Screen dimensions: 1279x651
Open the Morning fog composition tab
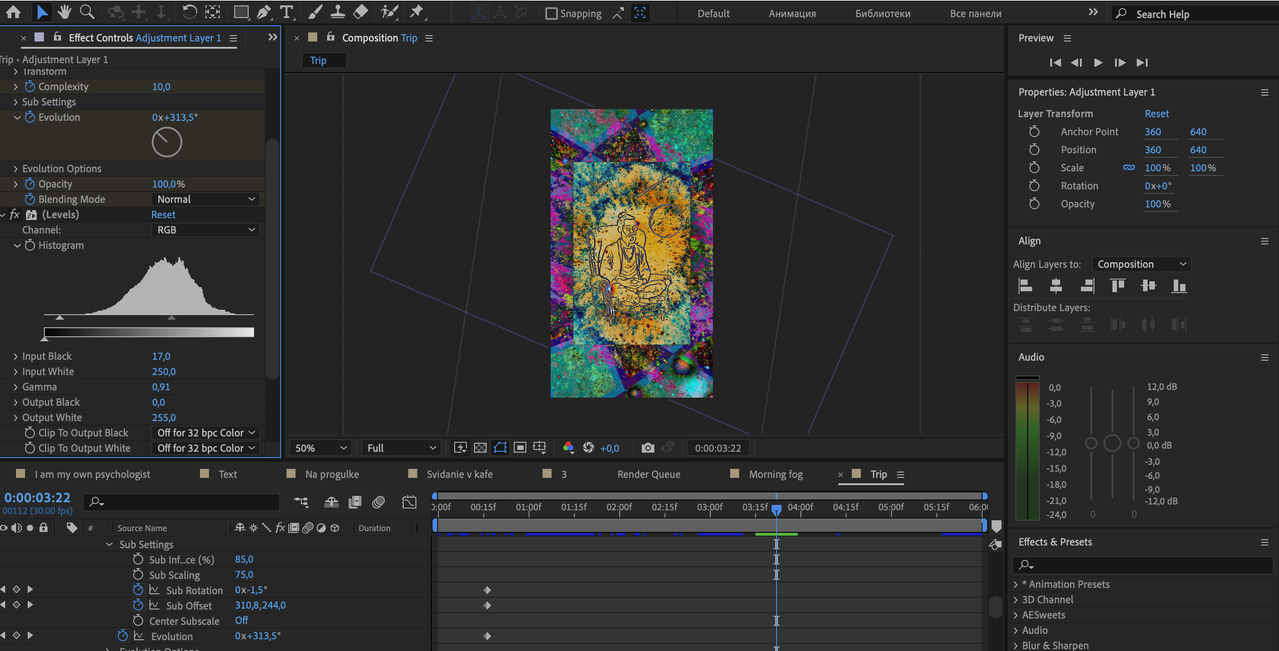click(x=775, y=474)
